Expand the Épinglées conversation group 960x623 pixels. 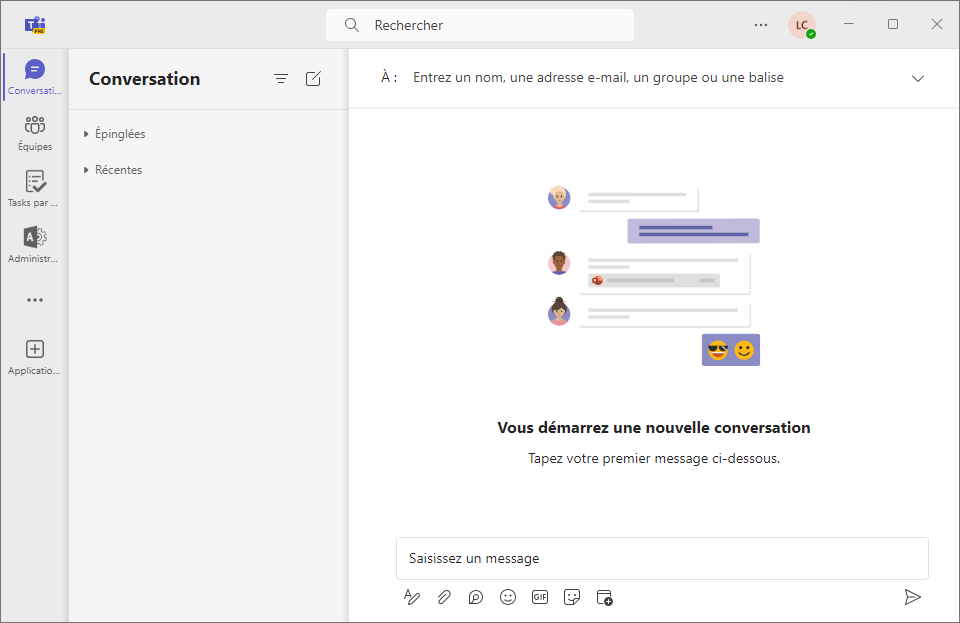[x=115, y=133]
